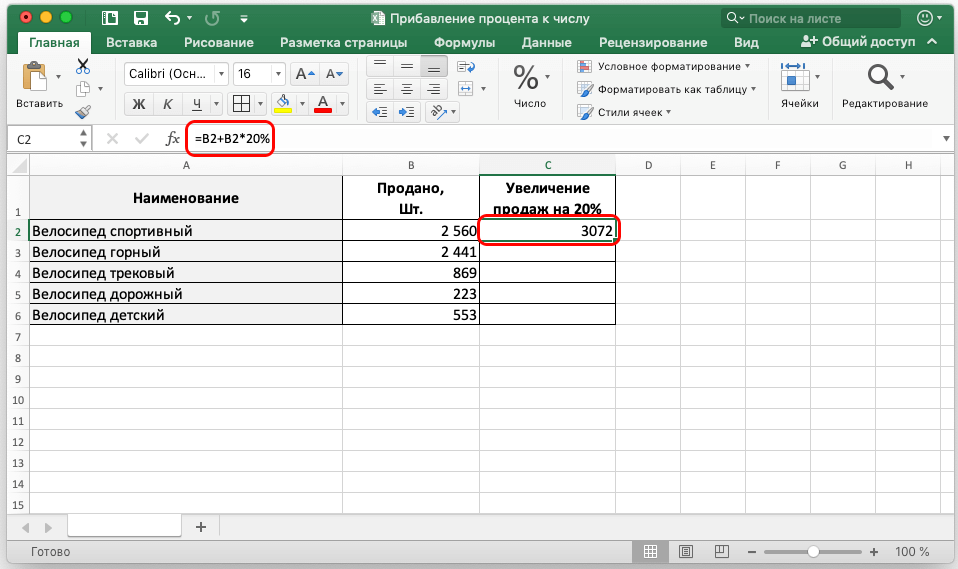Open the Вставка ribbon tab
Viewport: 958px width, 569px height.
(131, 42)
